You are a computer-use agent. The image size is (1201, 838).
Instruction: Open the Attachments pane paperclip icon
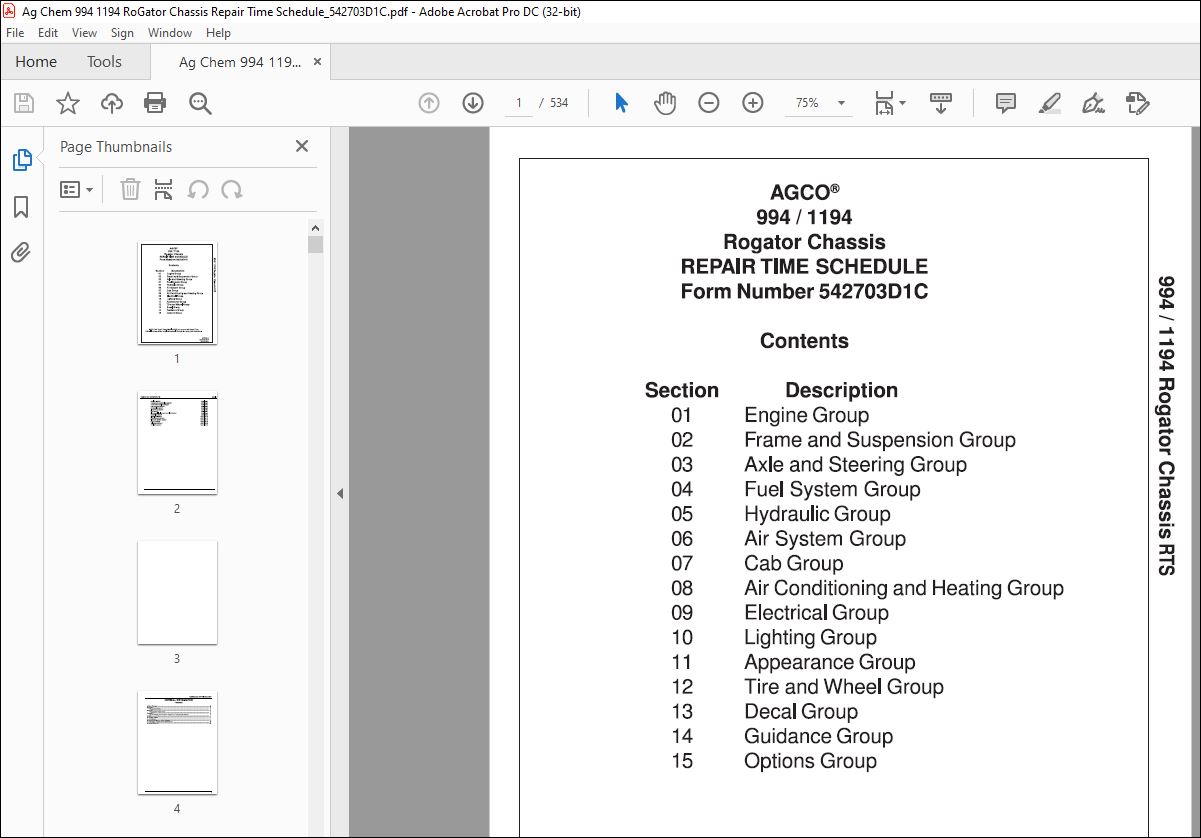tap(21, 252)
